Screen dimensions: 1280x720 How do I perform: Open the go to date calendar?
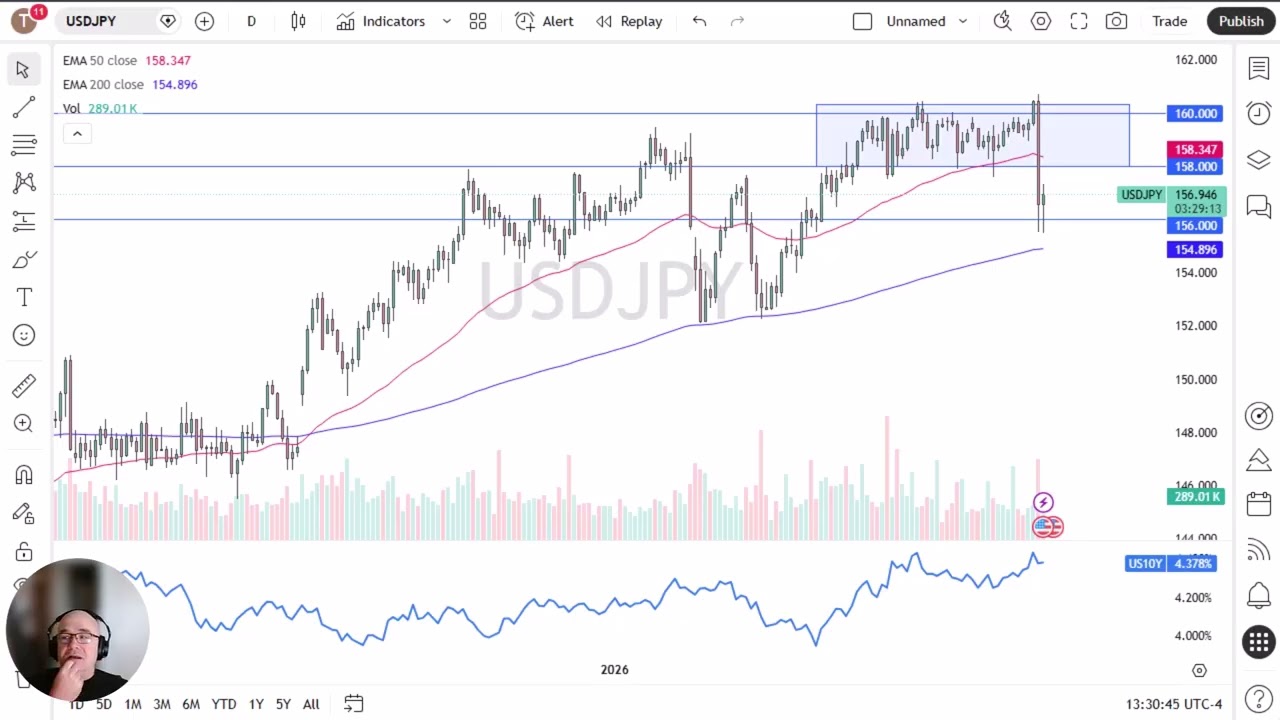tap(353, 704)
